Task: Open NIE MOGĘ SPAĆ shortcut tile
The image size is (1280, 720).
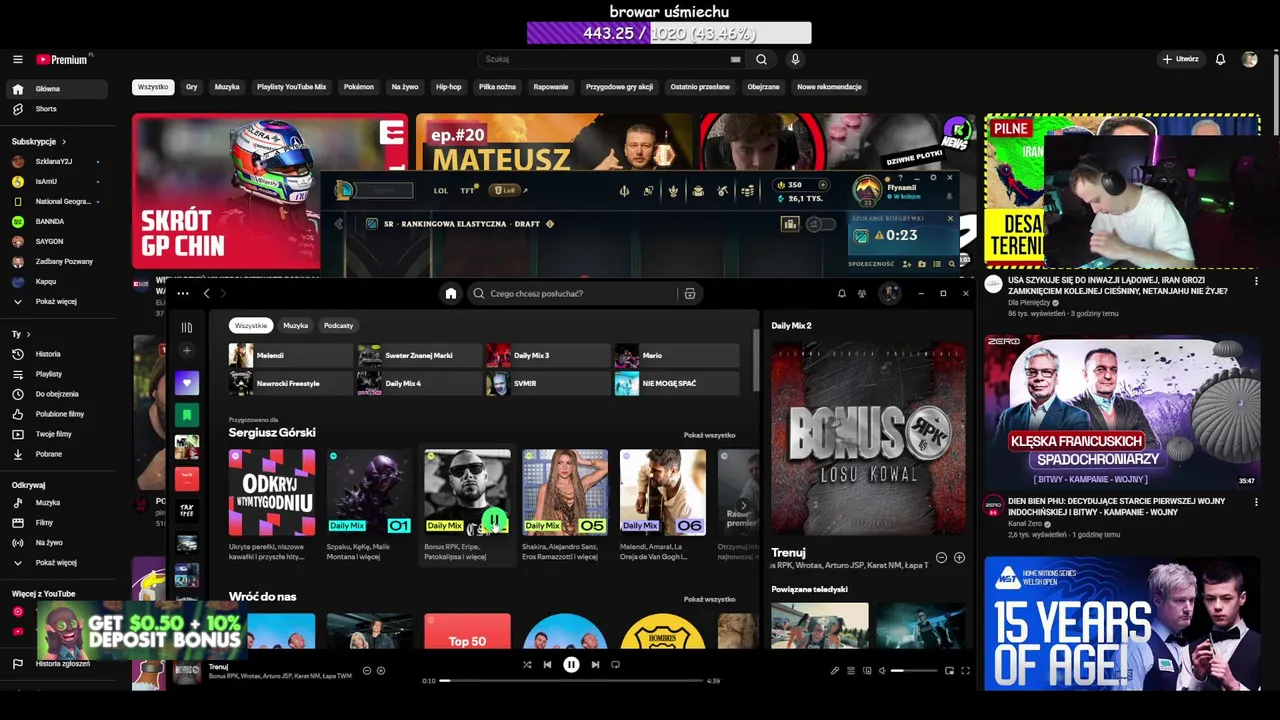Action: pos(677,383)
